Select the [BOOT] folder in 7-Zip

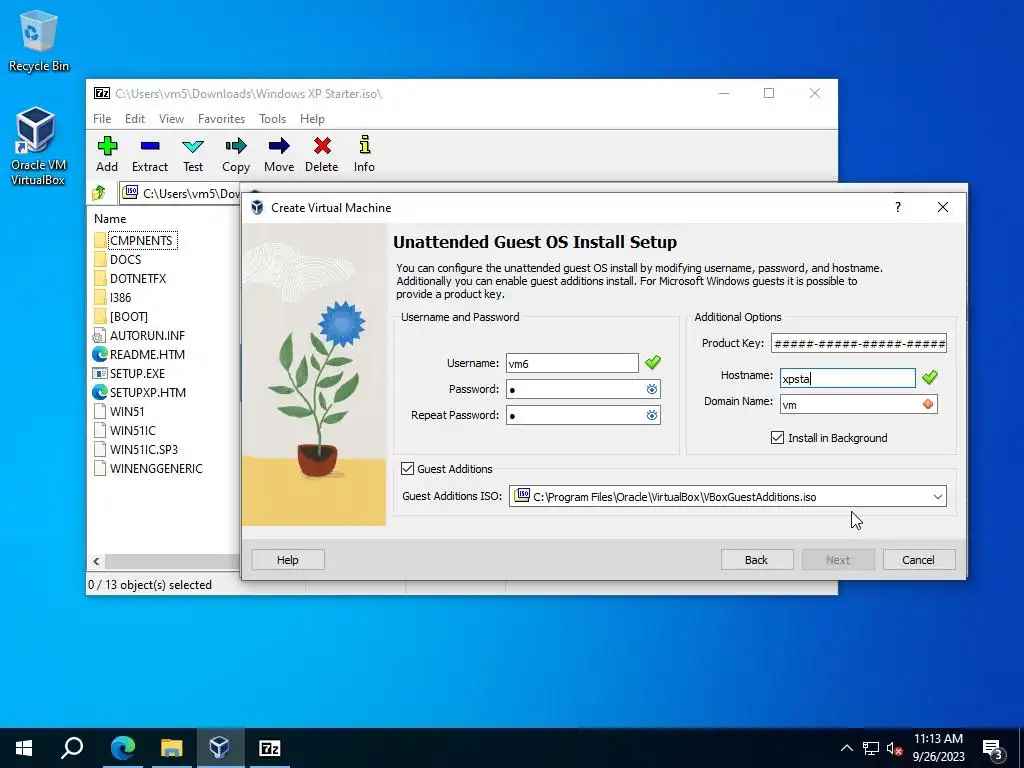[129, 316]
